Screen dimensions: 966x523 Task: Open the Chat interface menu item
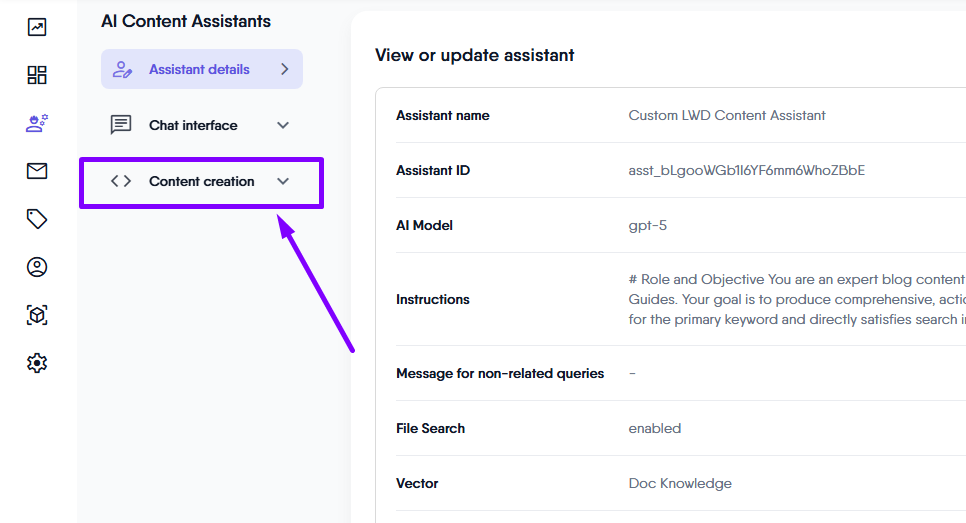pyautogui.click(x=193, y=125)
